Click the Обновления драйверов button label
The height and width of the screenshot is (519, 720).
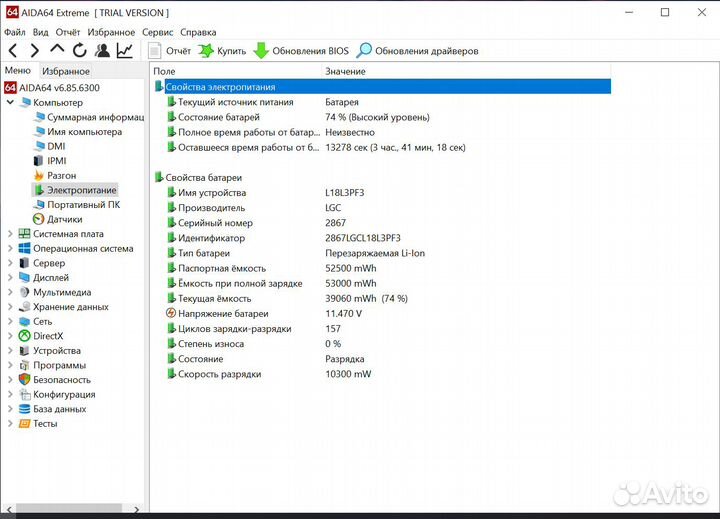[427, 51]
